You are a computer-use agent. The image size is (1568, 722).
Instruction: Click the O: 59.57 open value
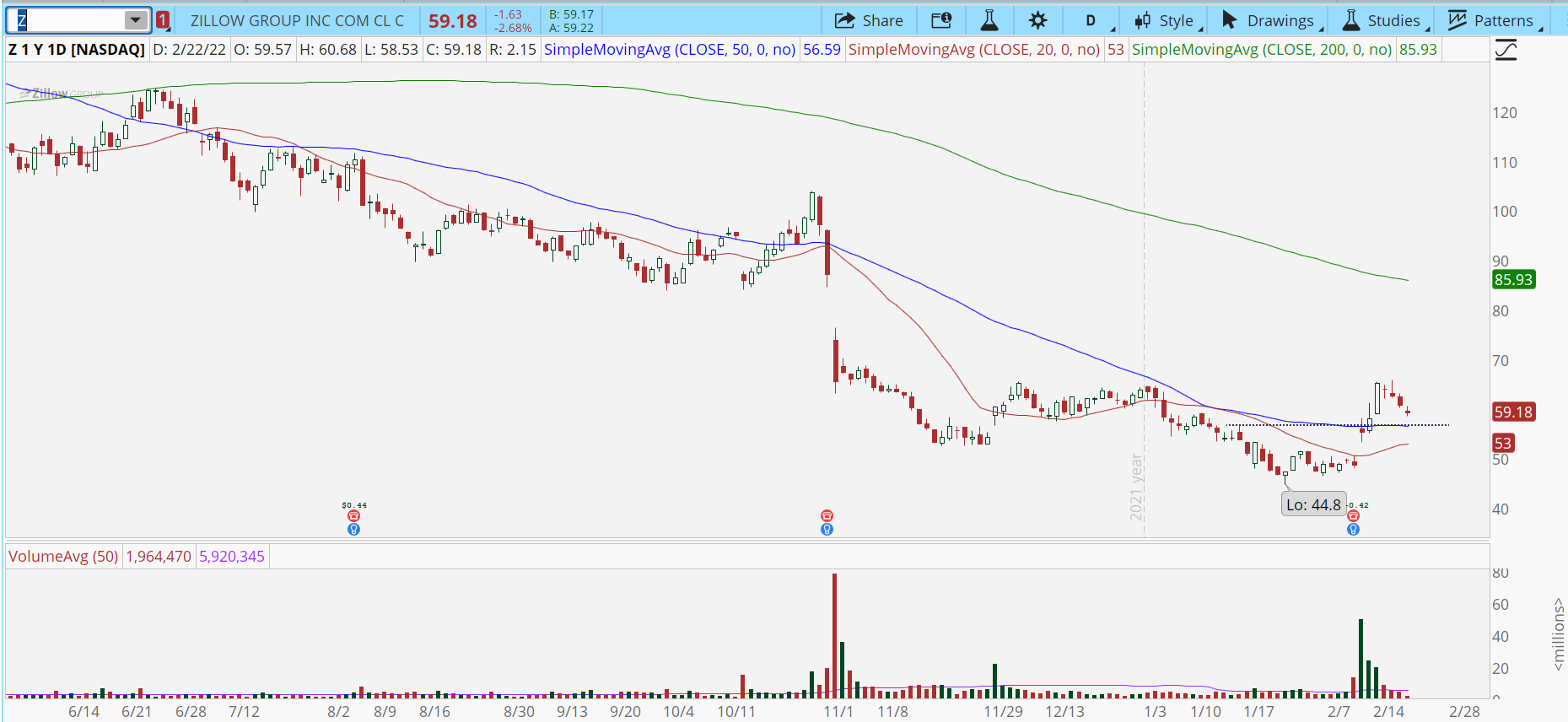[x=262, y=50]
